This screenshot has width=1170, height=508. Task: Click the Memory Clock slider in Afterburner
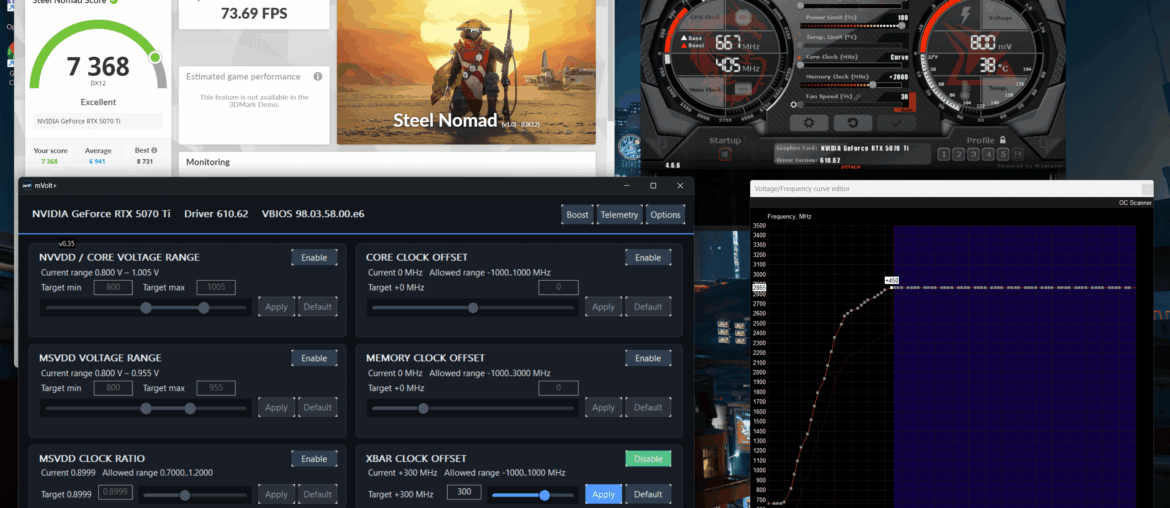(852, 84)
